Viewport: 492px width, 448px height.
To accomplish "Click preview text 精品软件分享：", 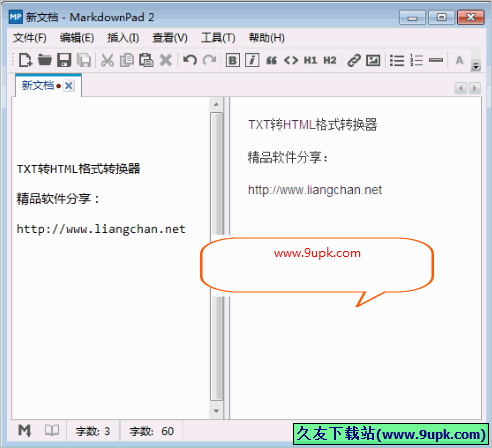I will tap(288, 157).
